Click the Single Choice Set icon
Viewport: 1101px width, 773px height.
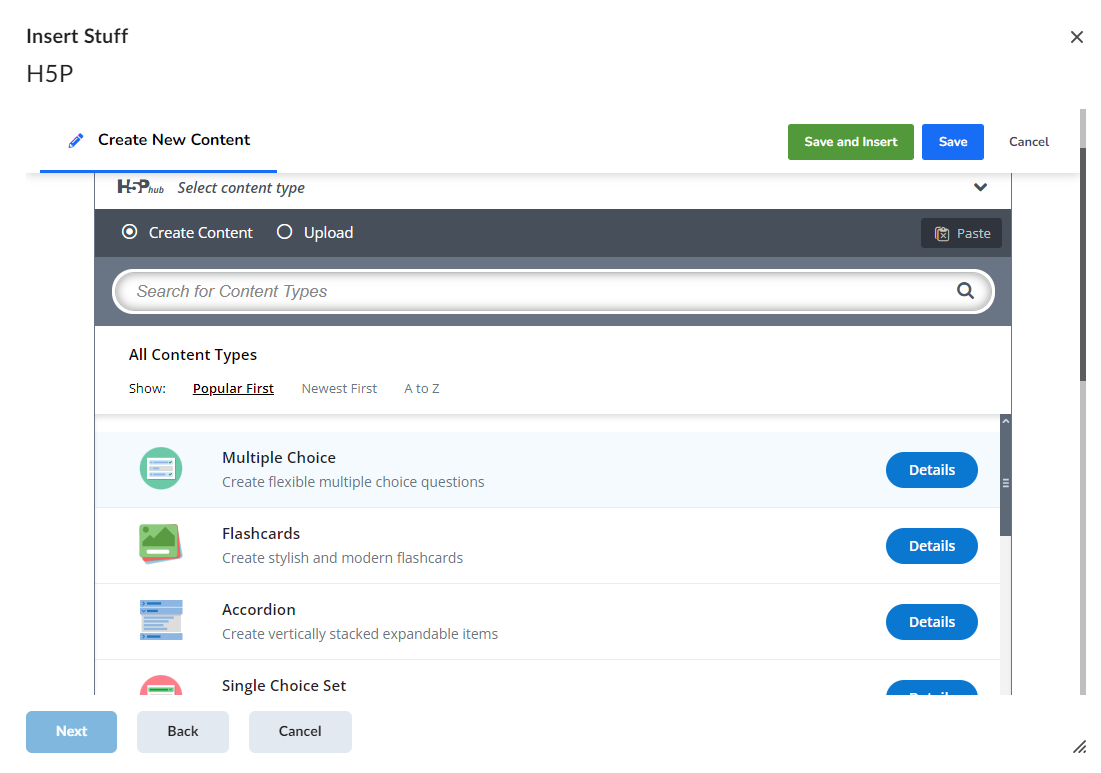161,685
